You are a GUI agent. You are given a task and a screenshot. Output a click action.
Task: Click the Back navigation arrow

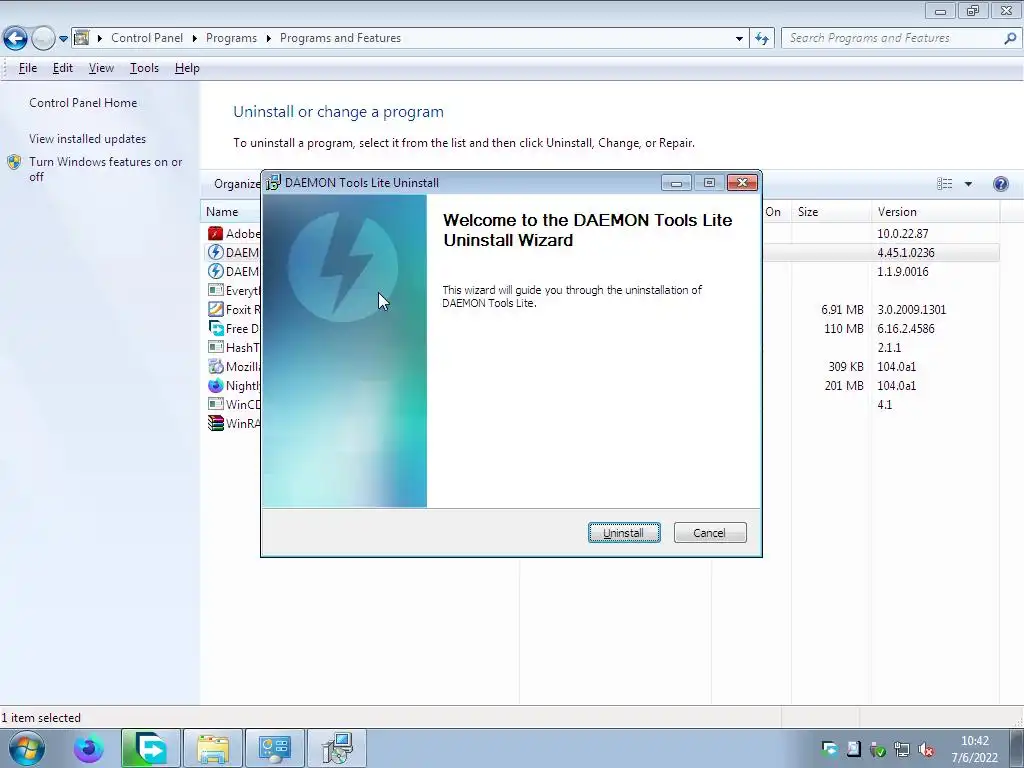pyautogui.click(x=16, y=39)
